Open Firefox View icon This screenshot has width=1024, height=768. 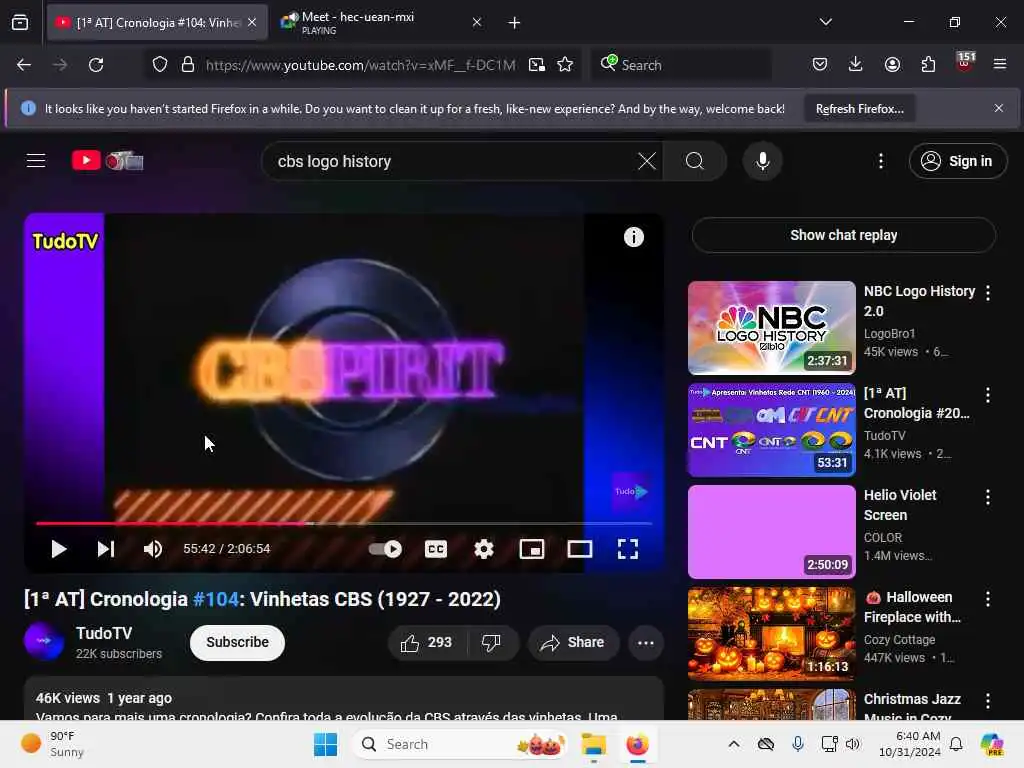coord(20,22)
